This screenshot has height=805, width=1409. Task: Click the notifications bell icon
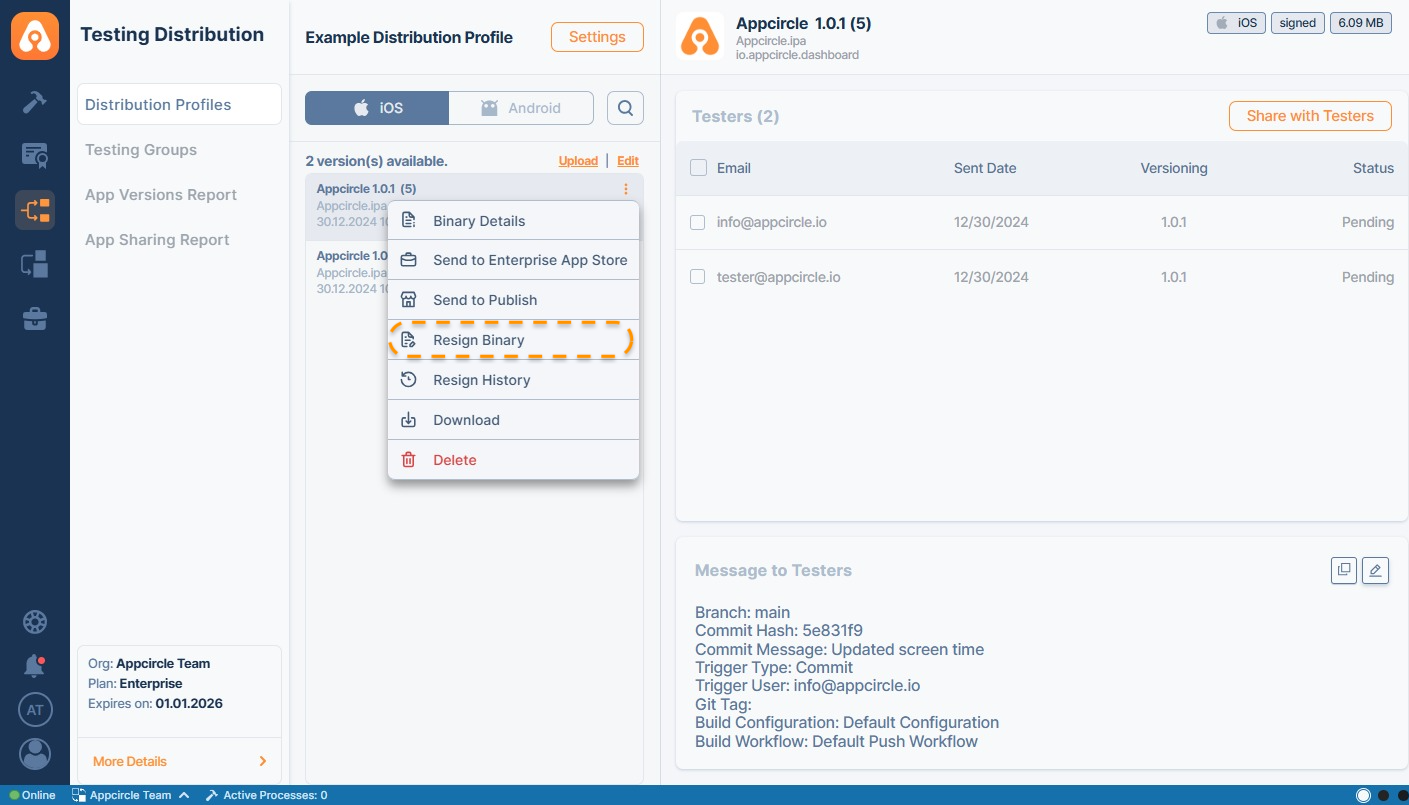click(x=35, y=666)
